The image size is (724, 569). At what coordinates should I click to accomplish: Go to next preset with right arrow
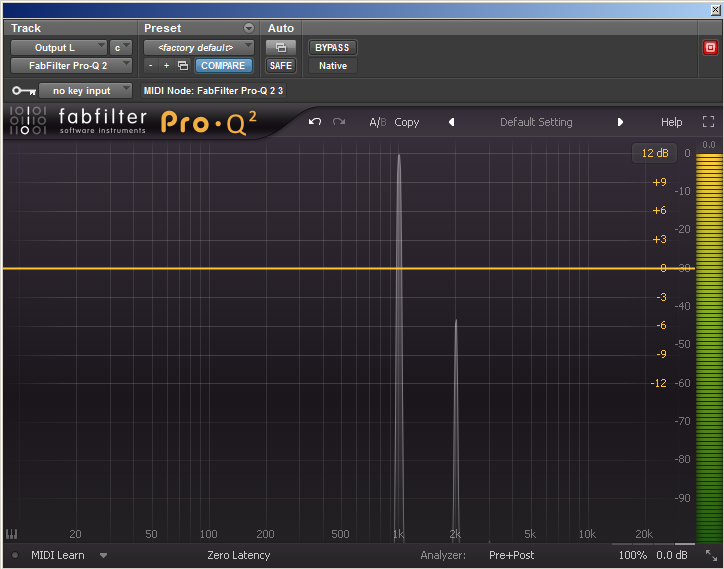[620, 122]
